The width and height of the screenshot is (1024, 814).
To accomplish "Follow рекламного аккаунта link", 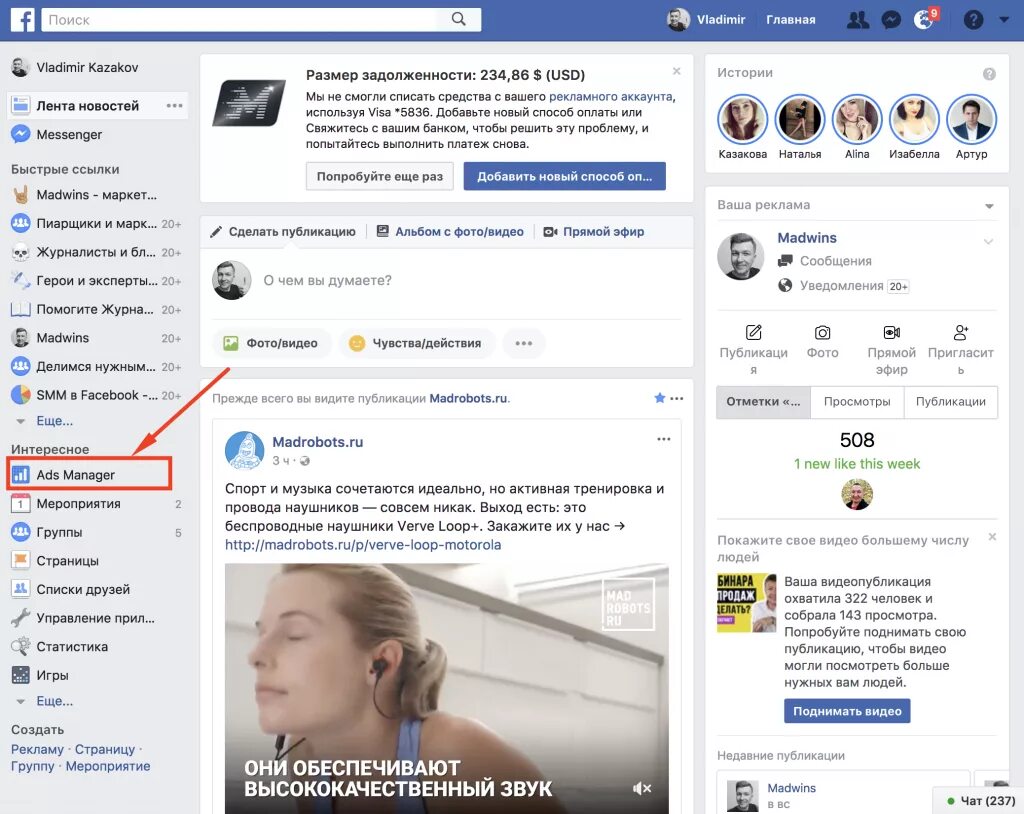I will click(x=611, y=97).
